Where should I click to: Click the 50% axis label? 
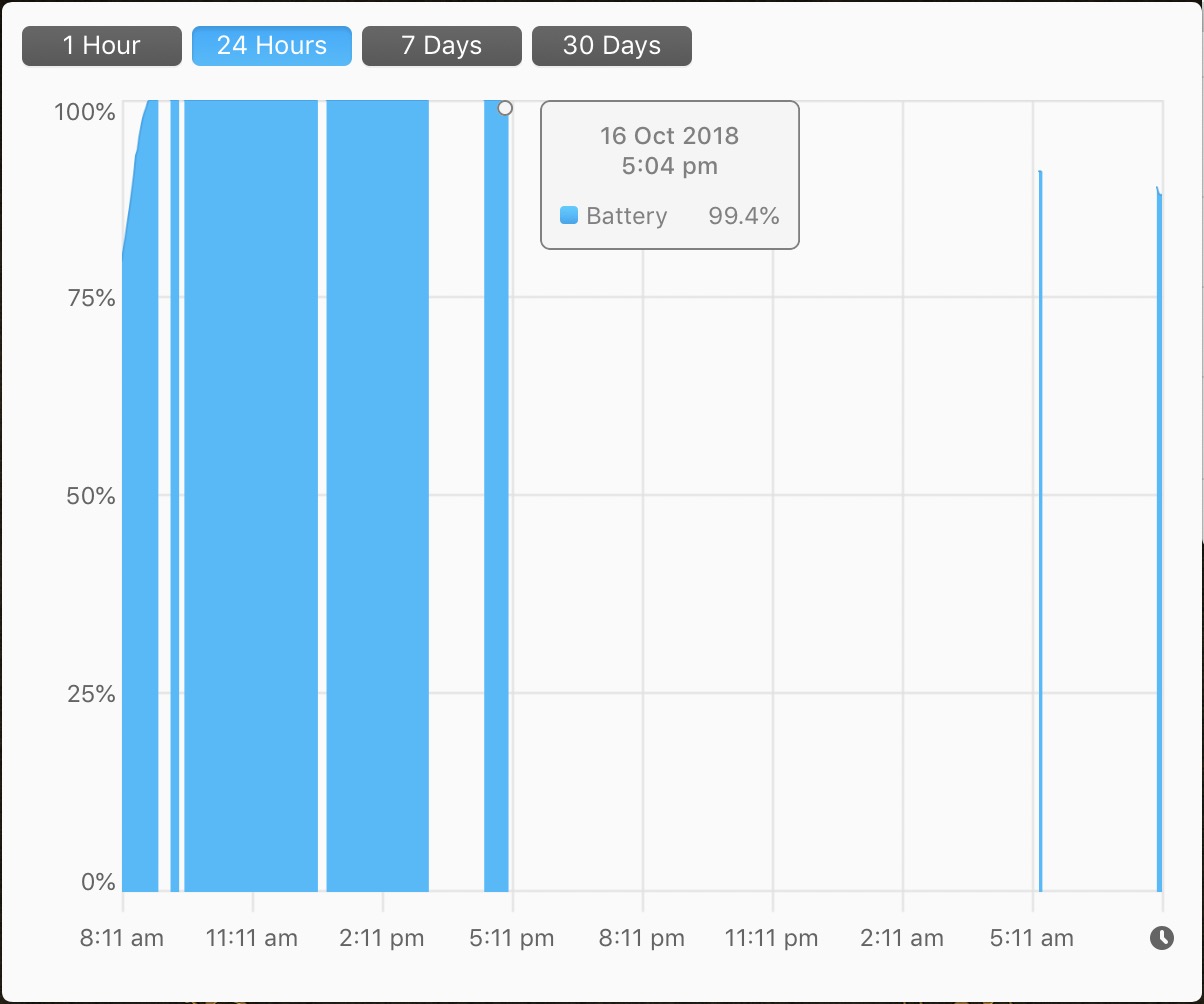[91, 496]
